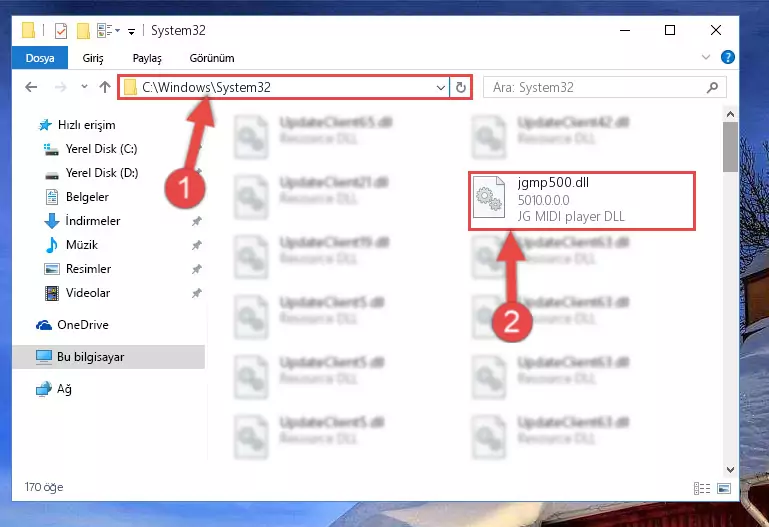Click the pin icon beside Müzik
Screen dimensions: 769x527
pyautogui.click(x=197, y=245)
